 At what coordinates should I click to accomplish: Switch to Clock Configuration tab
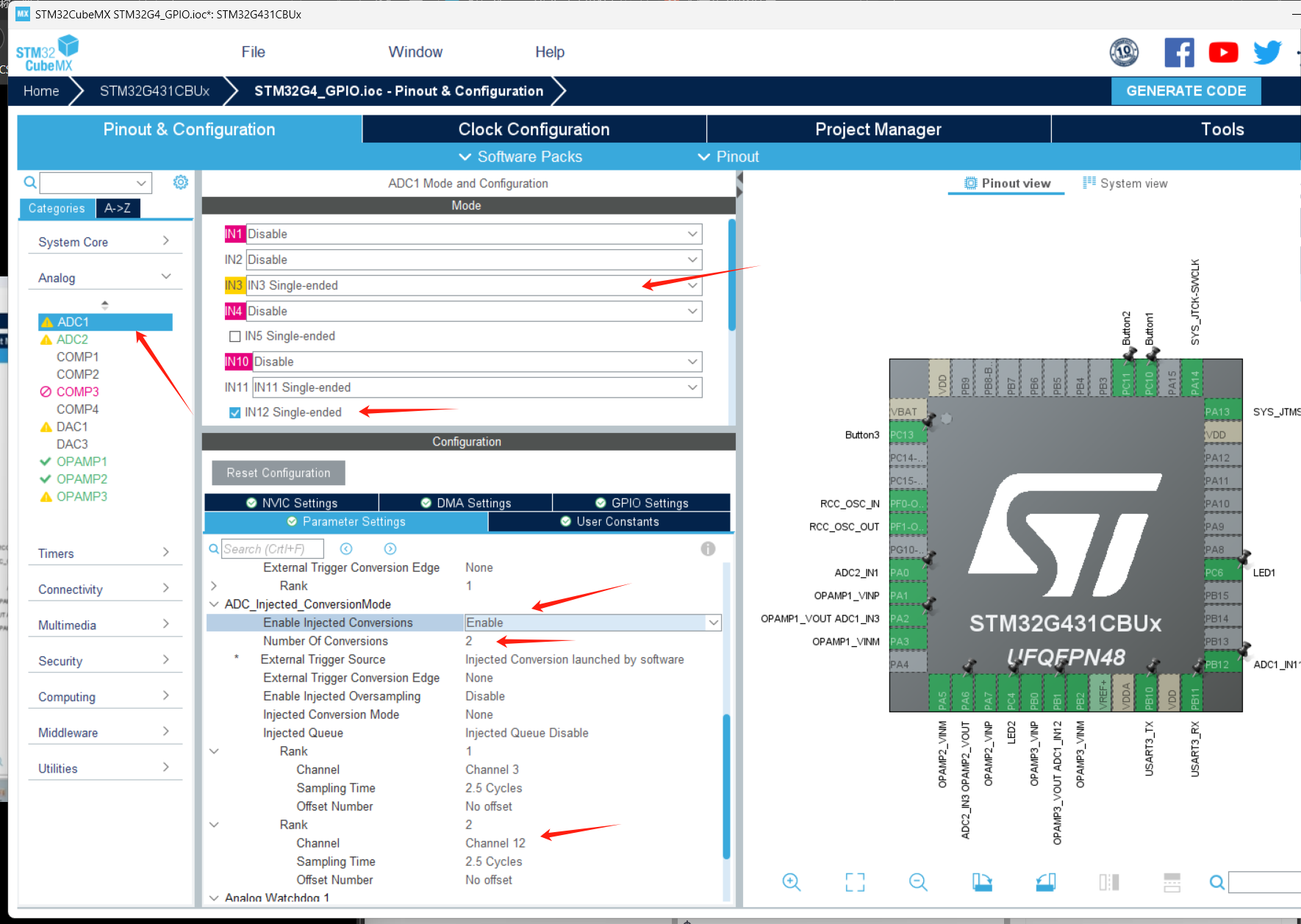pyautogui.click(x=534, y=129)
